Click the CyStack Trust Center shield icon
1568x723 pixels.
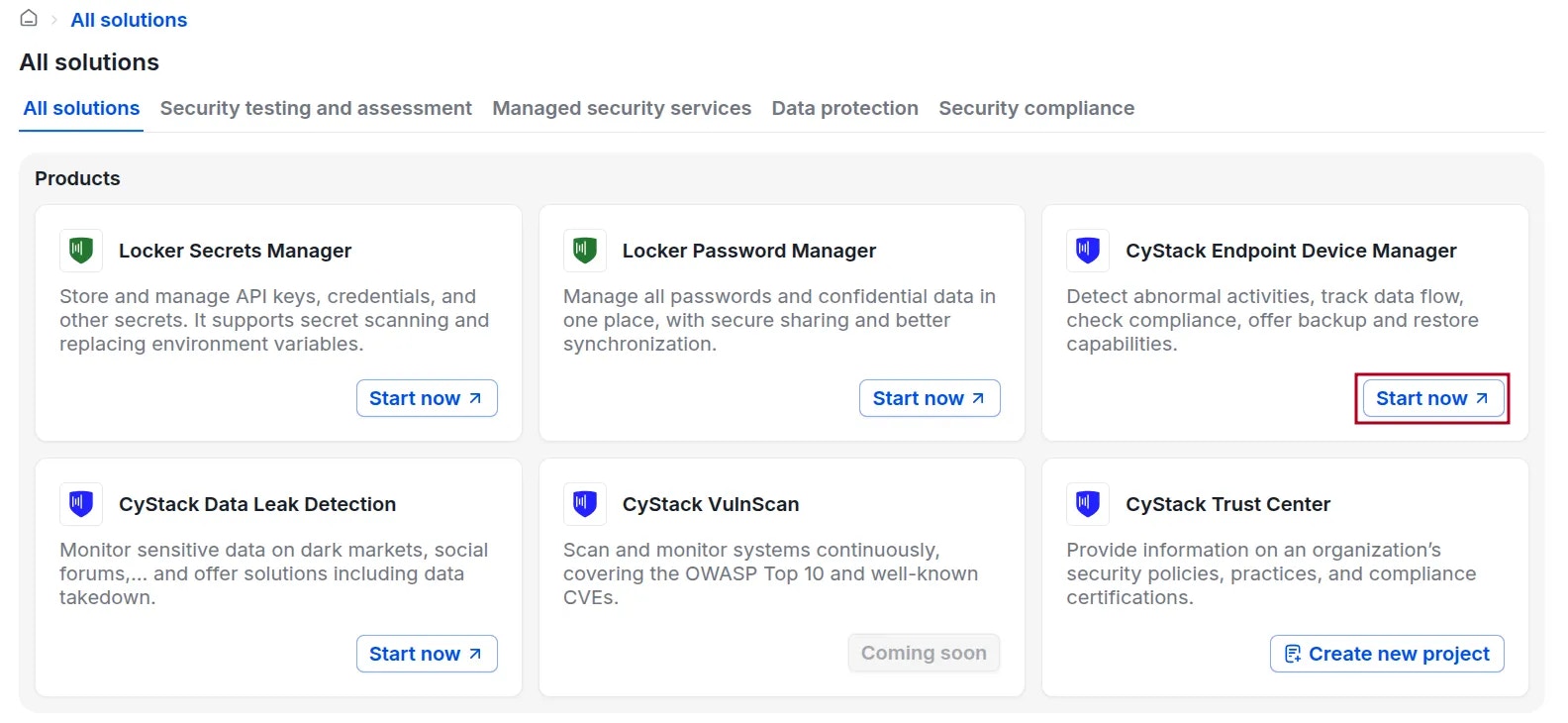pyautogui.click(x=1088, y=504)
